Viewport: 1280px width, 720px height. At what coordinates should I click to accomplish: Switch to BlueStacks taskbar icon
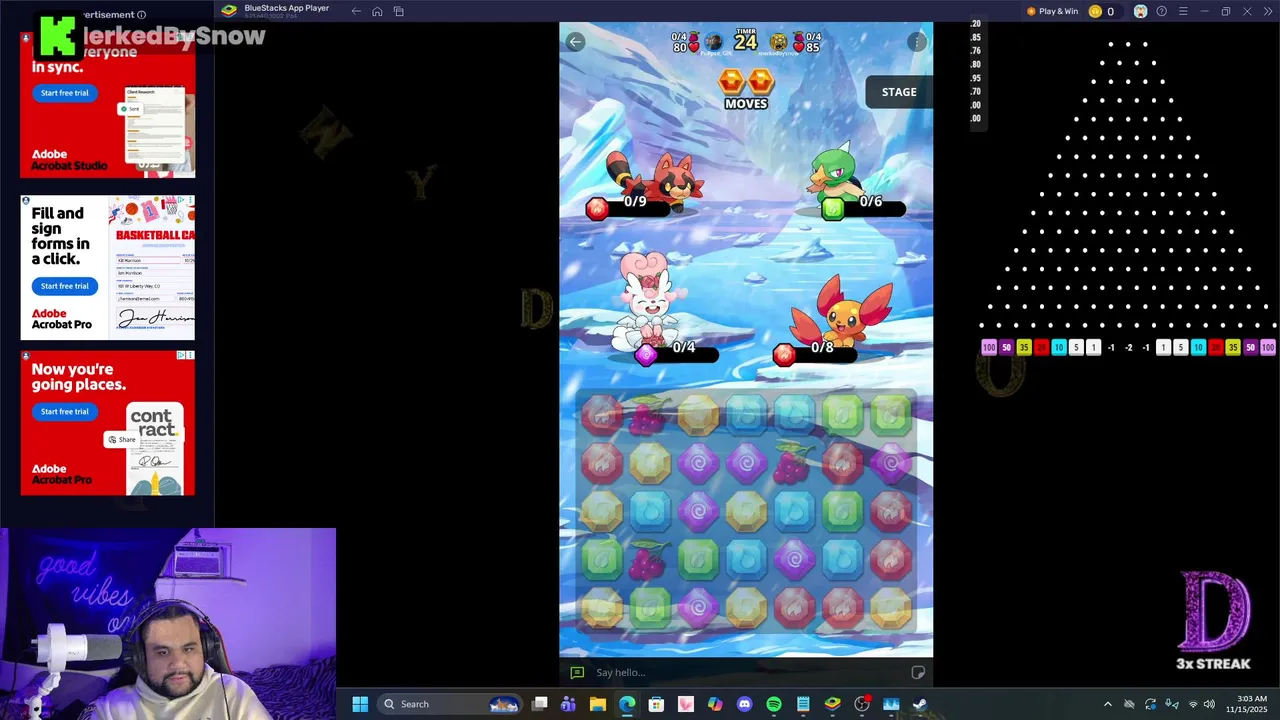(x=832, y=704)
